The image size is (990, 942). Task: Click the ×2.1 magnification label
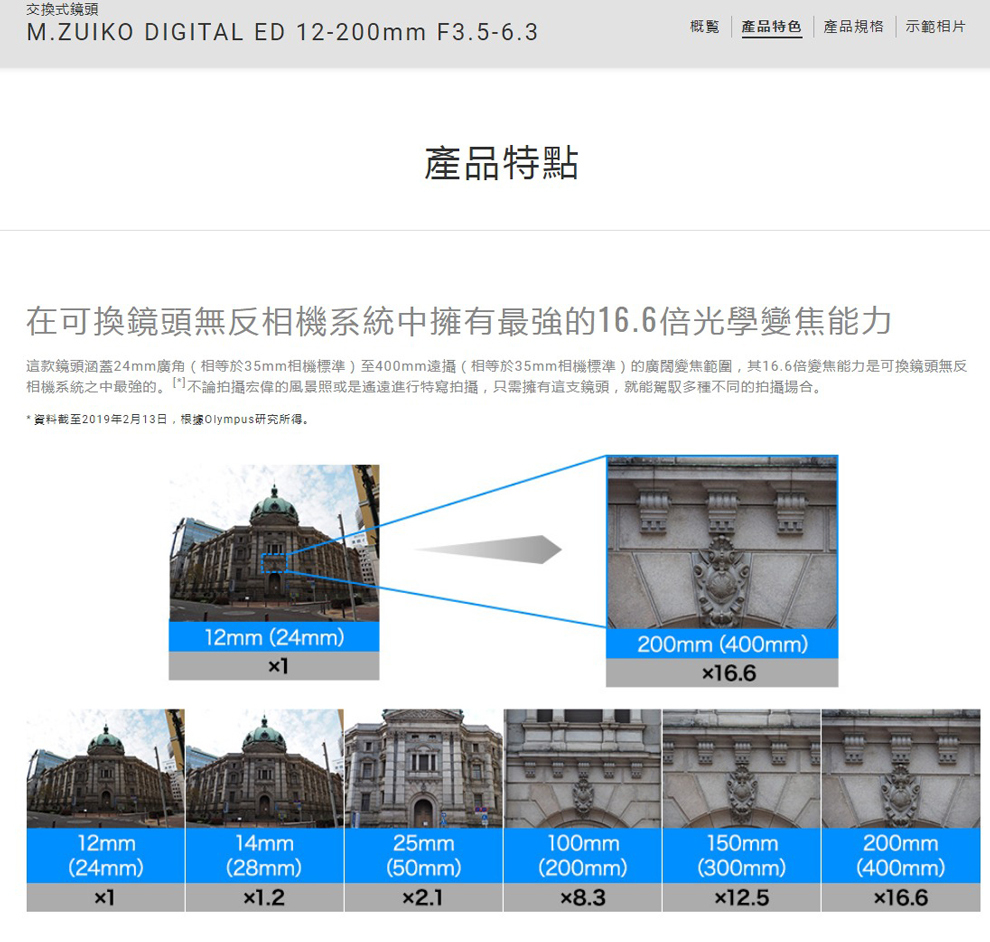(x=422, y=898)
